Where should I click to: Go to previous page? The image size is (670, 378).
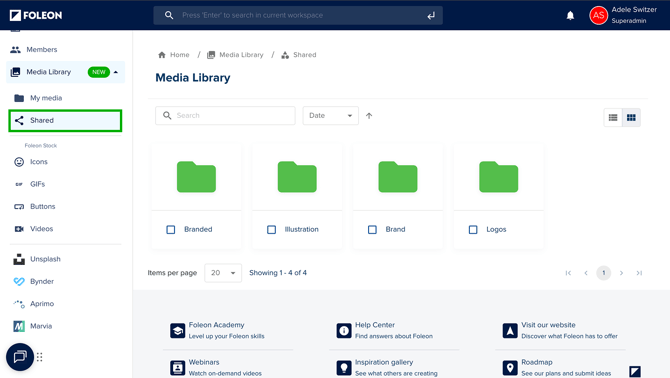pyautogui.click(x=586, y=273)
